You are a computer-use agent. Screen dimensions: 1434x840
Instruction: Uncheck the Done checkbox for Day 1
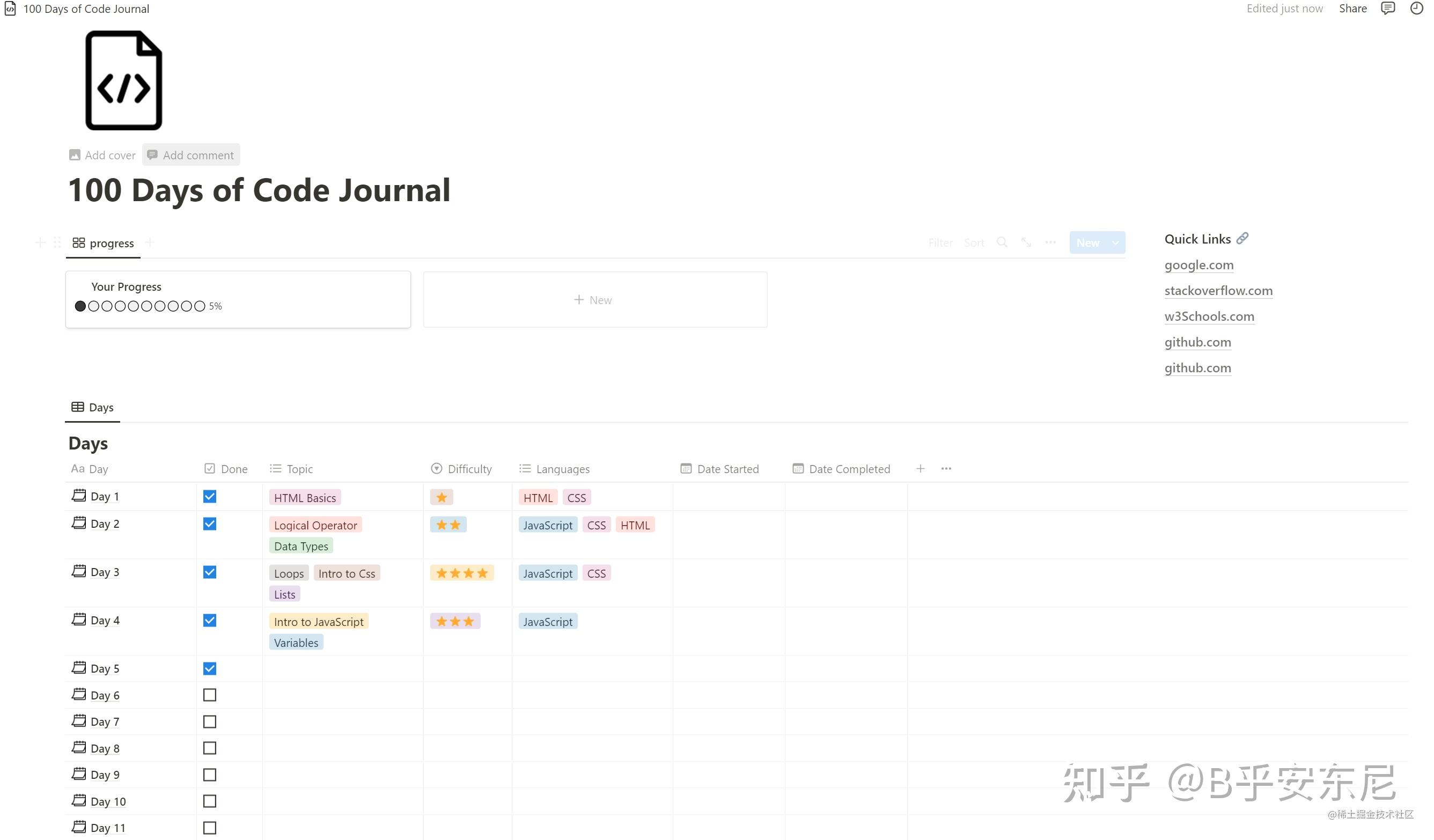tap(209, 496)
